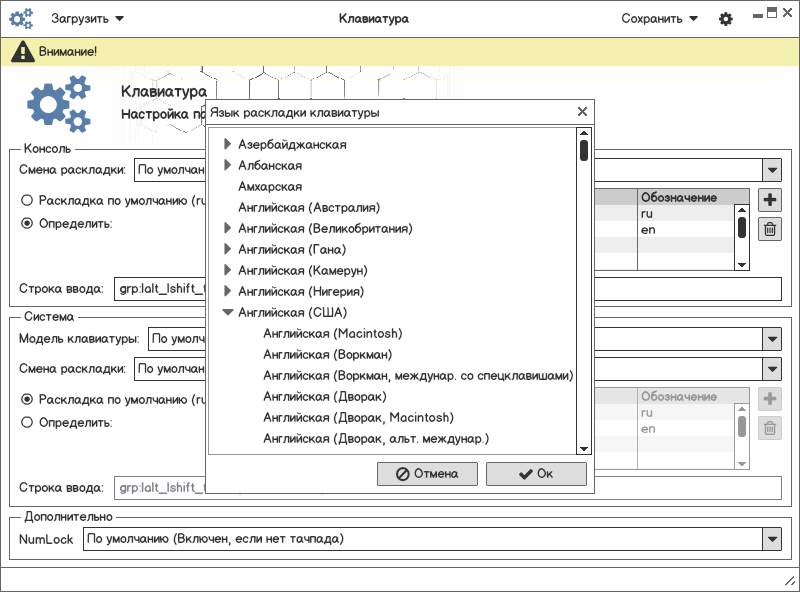Click the disabled trash button in Система
This screenshot has width=800, height=592.
click(769, 428)
